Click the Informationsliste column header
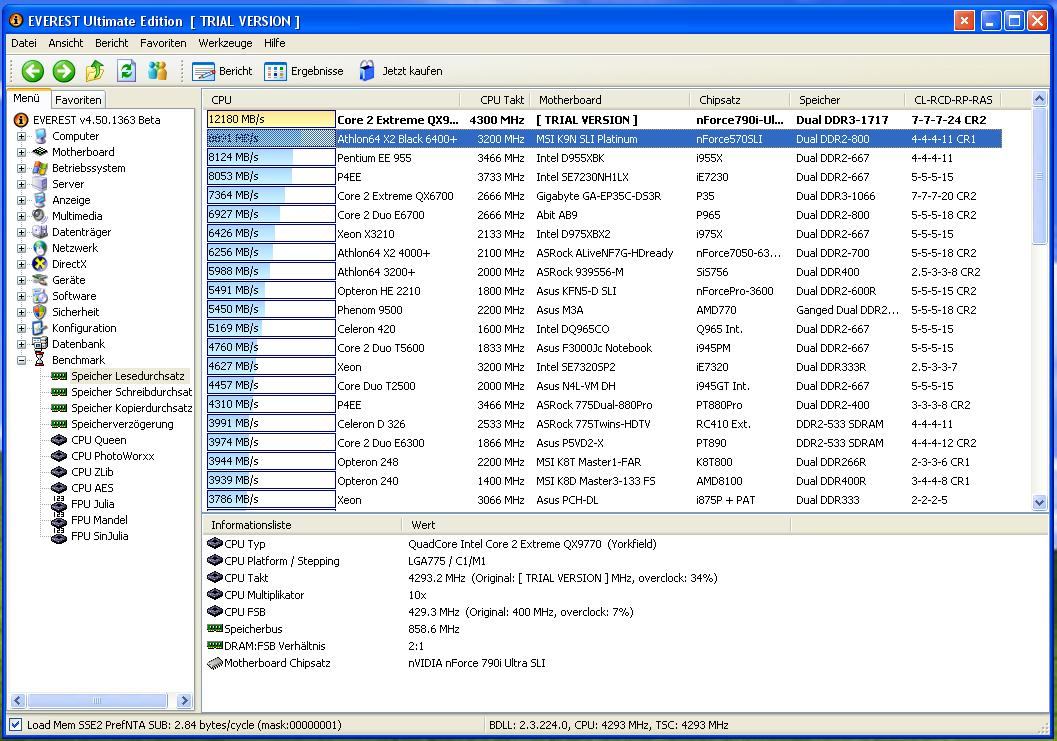The height and width of the screenshot is (741, 1057). (x=302, y=525)
